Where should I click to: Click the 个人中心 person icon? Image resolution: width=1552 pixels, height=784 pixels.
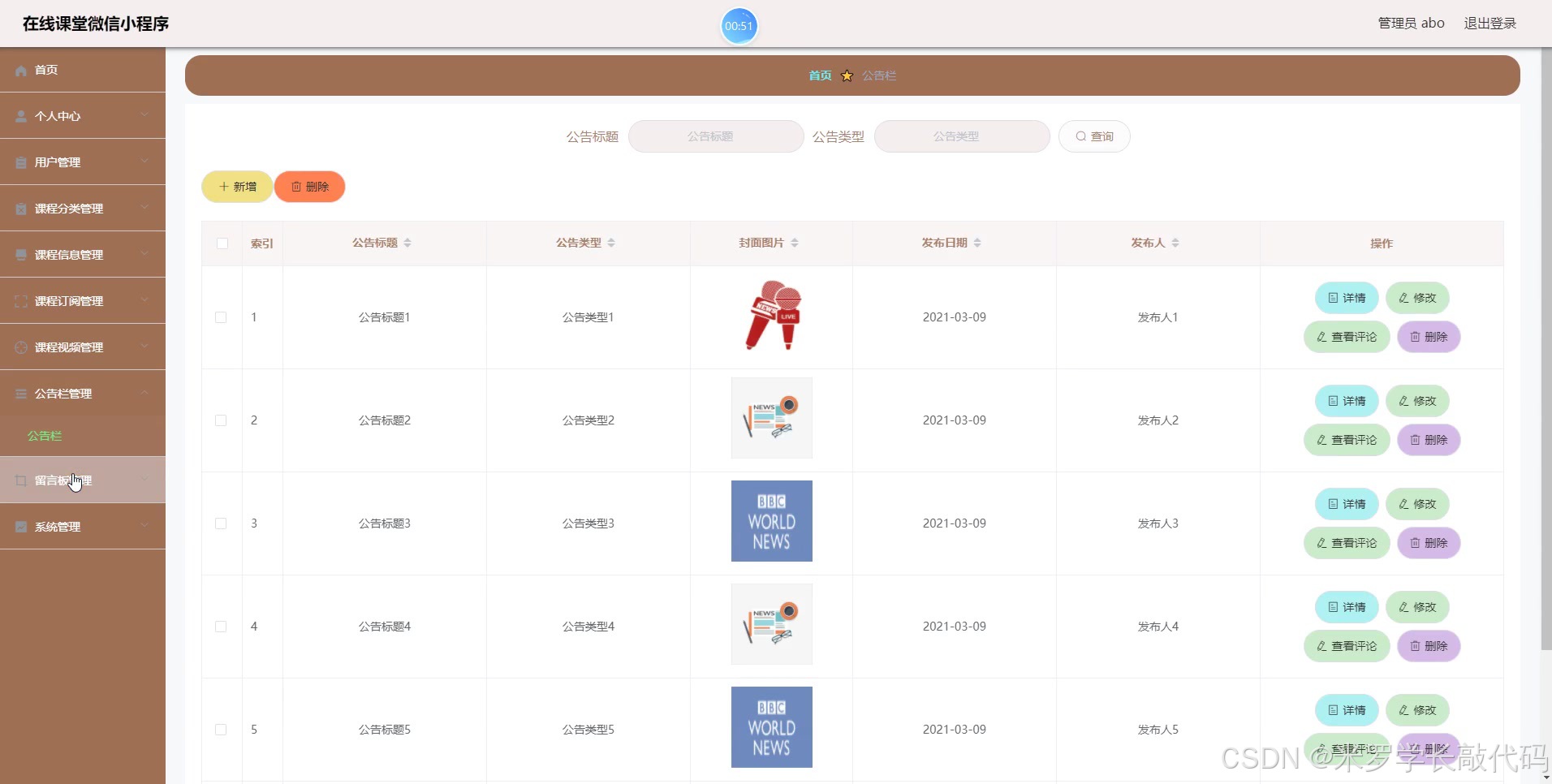19,115
